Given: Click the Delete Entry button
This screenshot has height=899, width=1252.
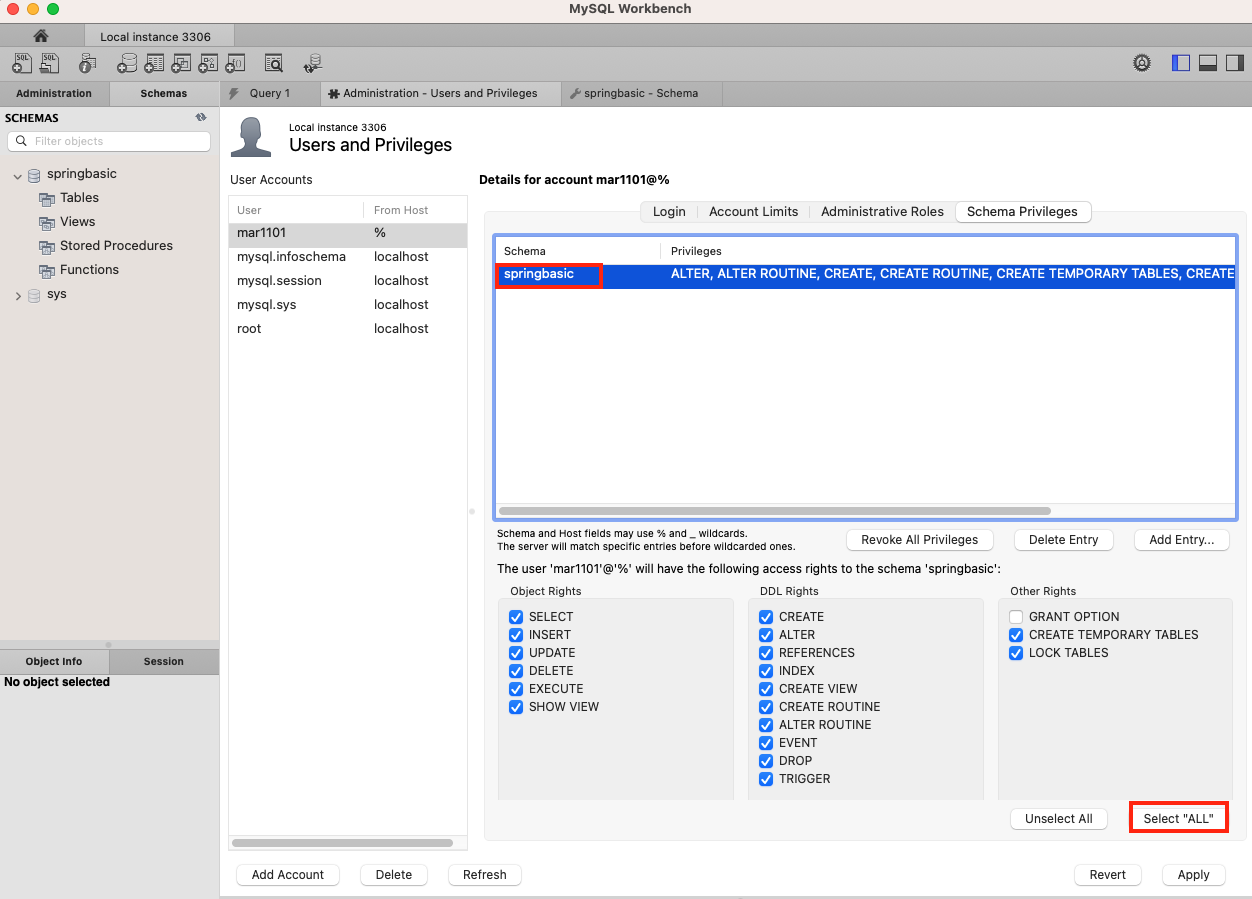Looking at the screenshot, I should (x=1063, y=540).
